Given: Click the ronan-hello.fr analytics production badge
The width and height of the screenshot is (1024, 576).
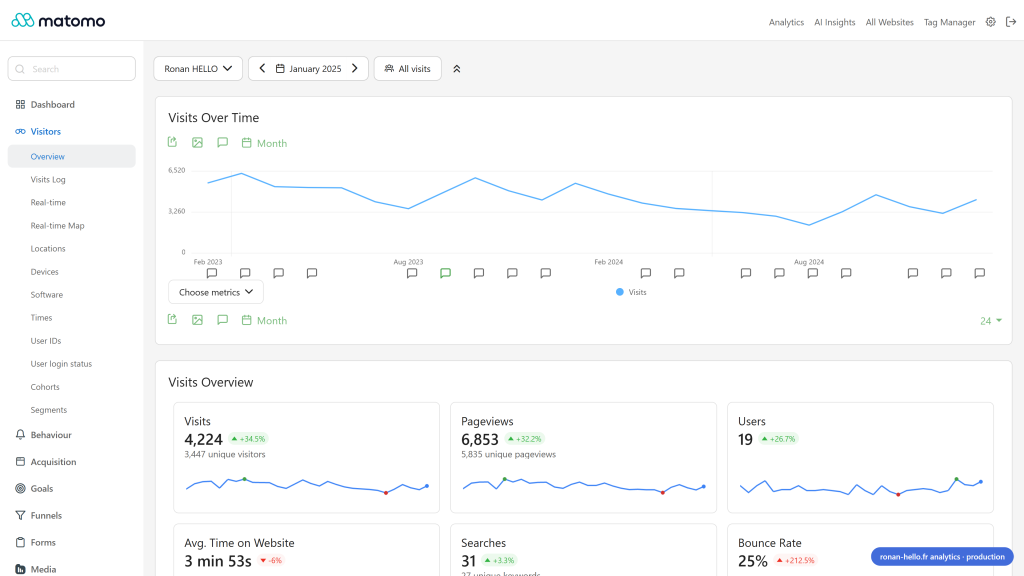Looking at the screenshot, I should pos(942,556).
